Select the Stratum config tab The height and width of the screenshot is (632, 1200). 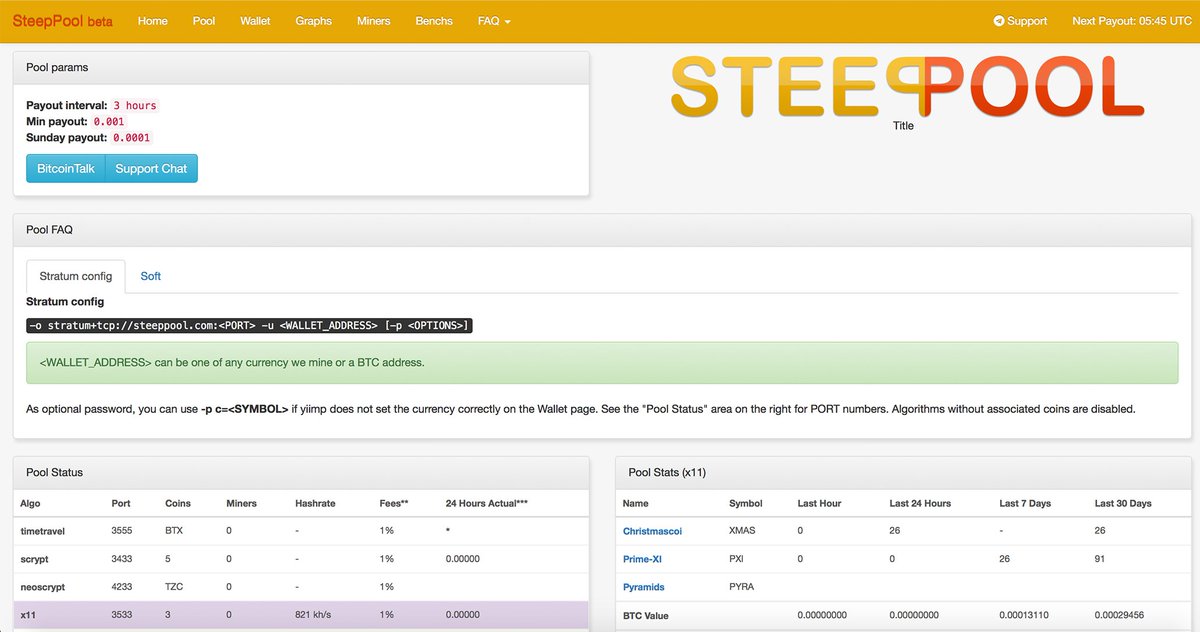pyautogui.click(x=75, y=276)
